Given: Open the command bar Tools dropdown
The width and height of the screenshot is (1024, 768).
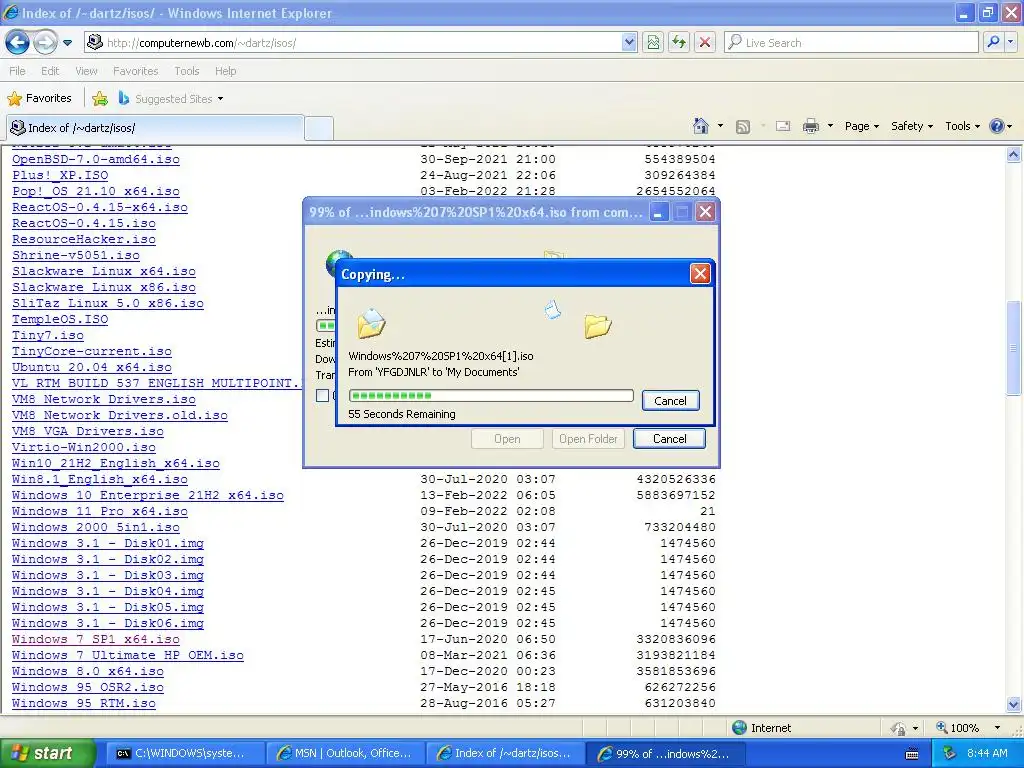Looking at the screenshot, I should point(963,126).
